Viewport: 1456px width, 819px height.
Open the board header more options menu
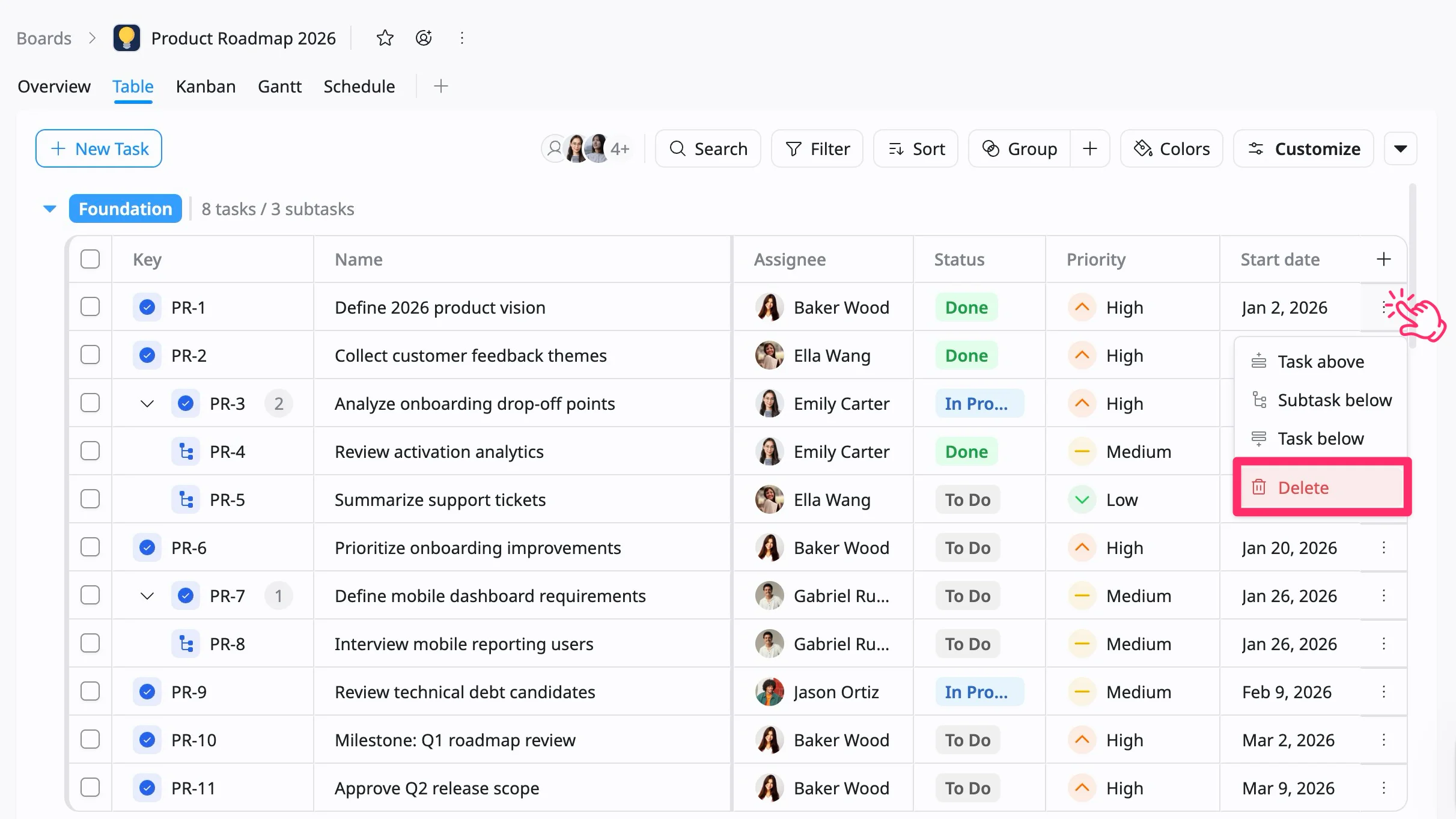pyautogui.click(x=461, y=38)
